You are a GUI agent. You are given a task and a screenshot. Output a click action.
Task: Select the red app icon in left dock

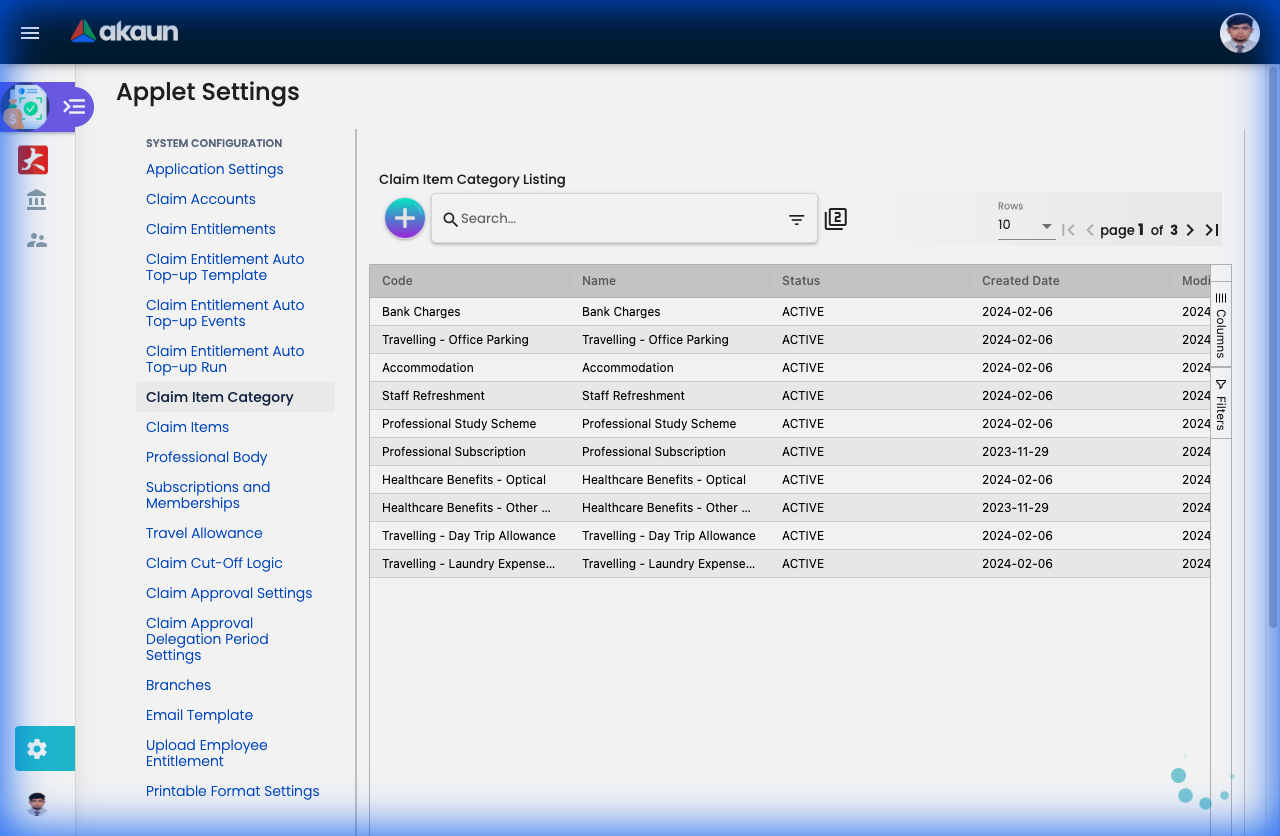[x=32, y=159]
